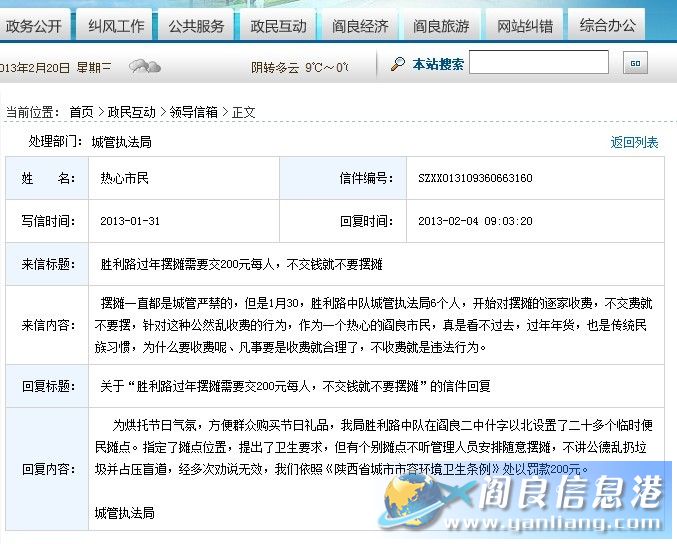The height and width of the screenshot is (544, 677).
Task: Click the cloudy weather icon
Action: point(145,67)
